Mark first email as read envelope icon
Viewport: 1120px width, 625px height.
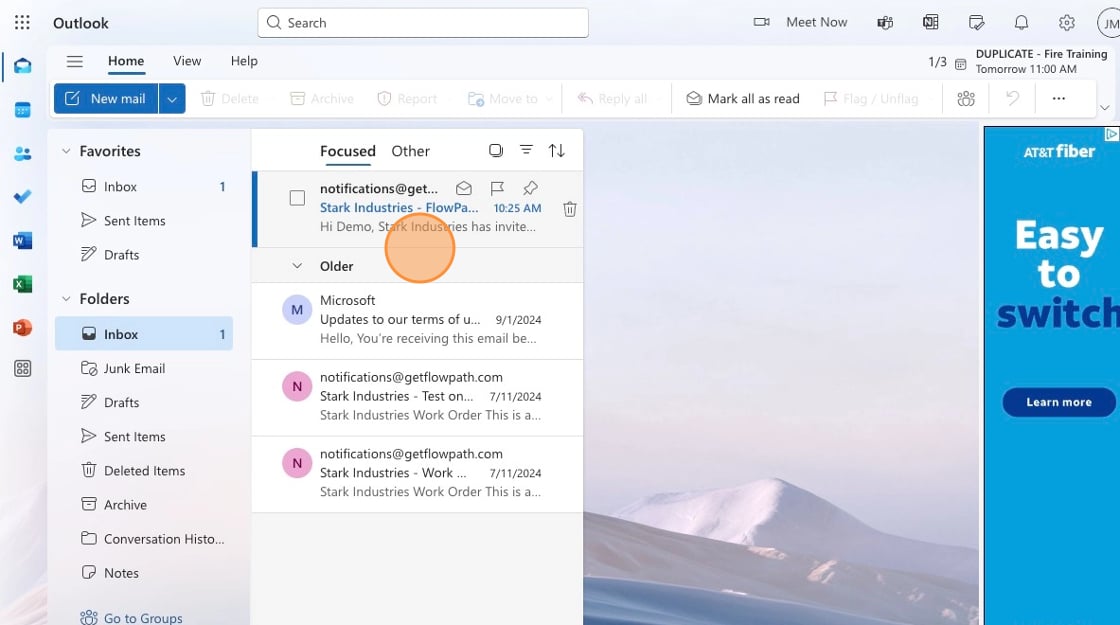[x=464, y=189]
